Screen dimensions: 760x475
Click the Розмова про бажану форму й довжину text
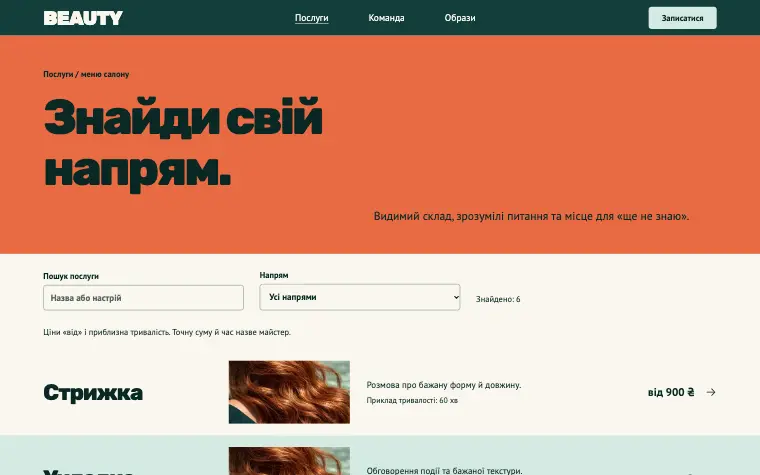pos(444,385)
